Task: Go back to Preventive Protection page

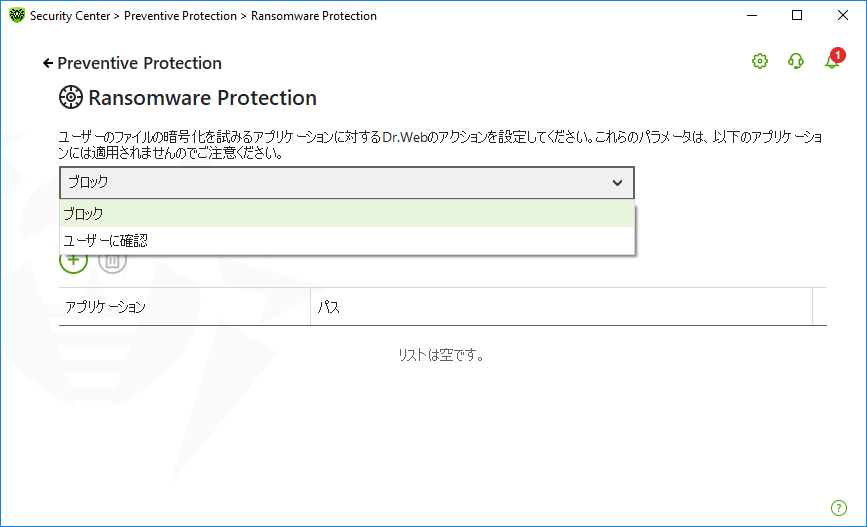Action: coord(139,63)
